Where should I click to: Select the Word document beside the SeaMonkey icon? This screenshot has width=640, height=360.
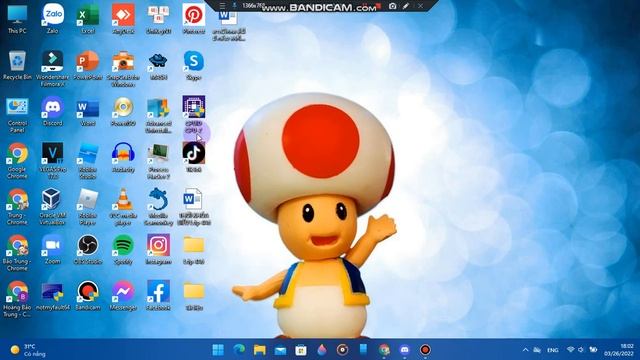[x=194, y=207]
